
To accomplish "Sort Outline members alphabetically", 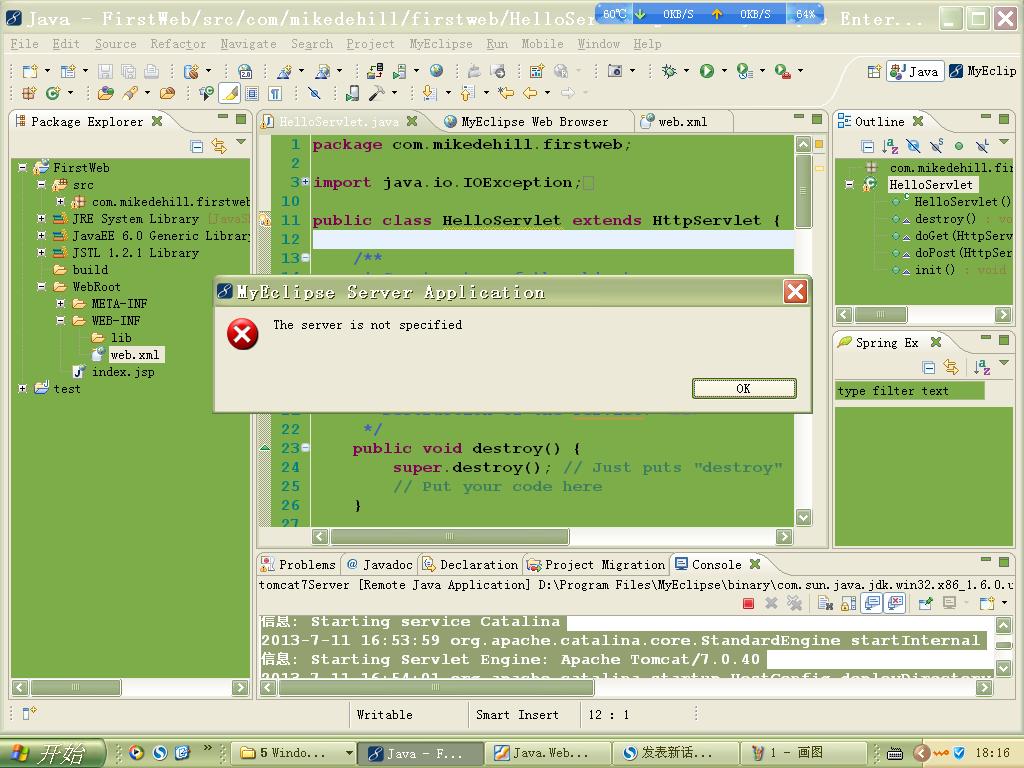I will pyautogui.click(x=890, y=146).
